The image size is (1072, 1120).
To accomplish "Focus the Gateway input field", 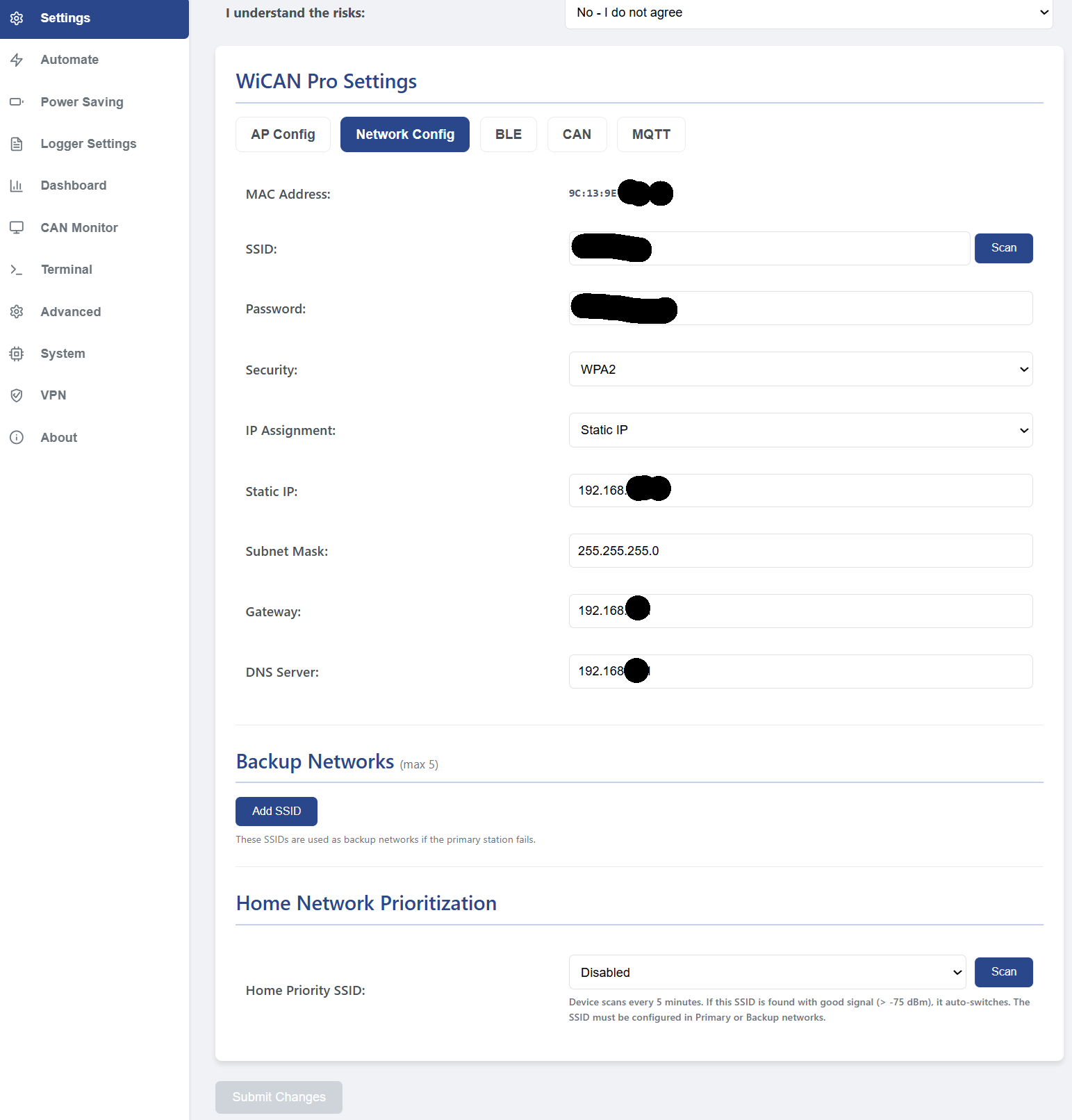I will click(x=800, y=611).
